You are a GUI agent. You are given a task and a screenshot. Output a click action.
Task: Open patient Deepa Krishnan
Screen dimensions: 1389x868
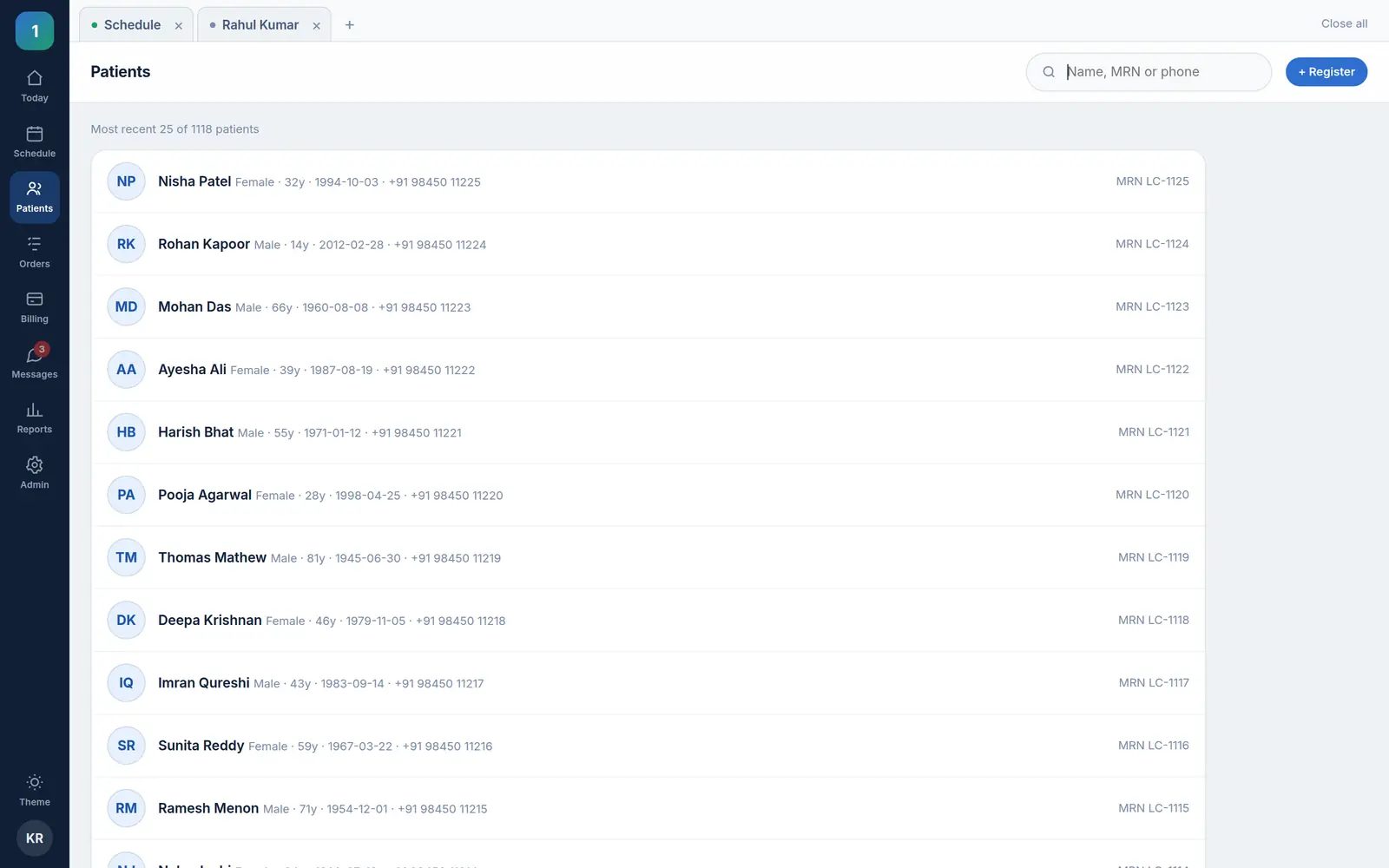coord(648,620)
